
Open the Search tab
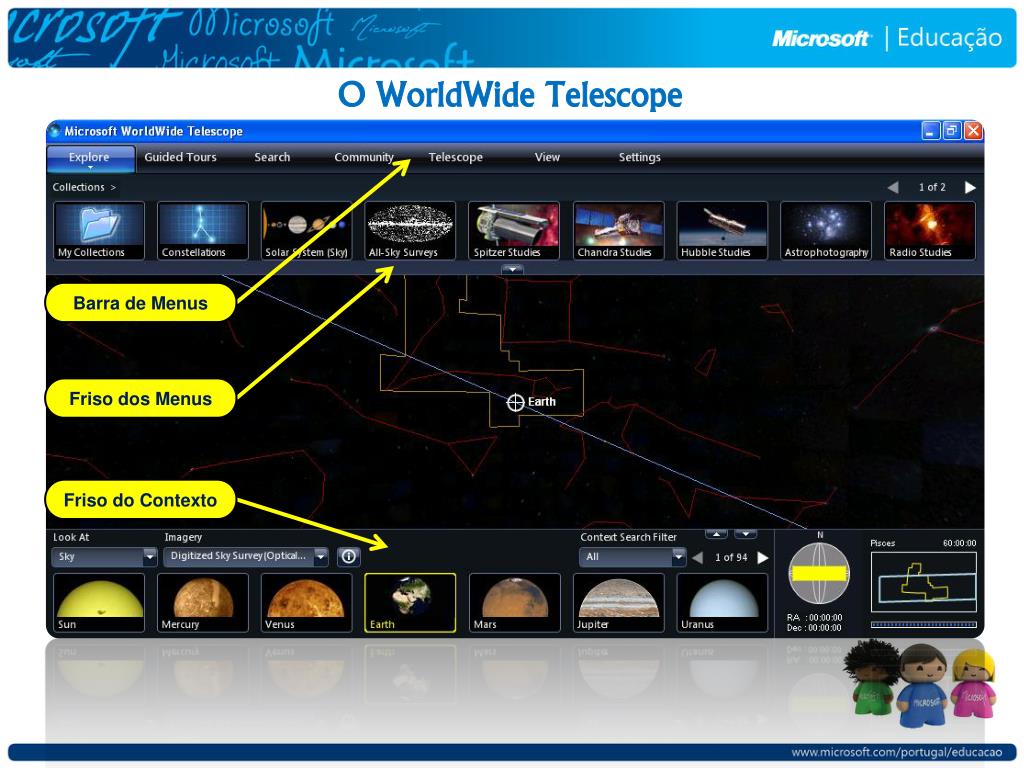point(272,157)
